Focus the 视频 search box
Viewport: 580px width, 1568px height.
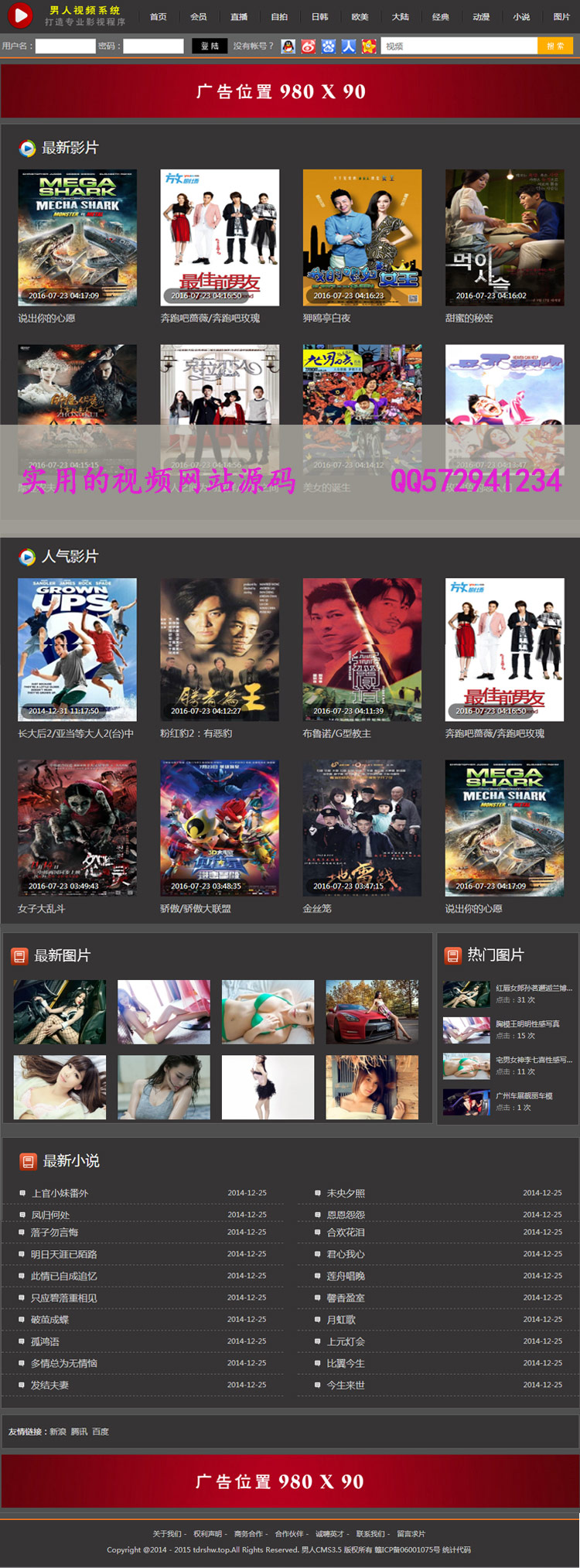(459, 46)
